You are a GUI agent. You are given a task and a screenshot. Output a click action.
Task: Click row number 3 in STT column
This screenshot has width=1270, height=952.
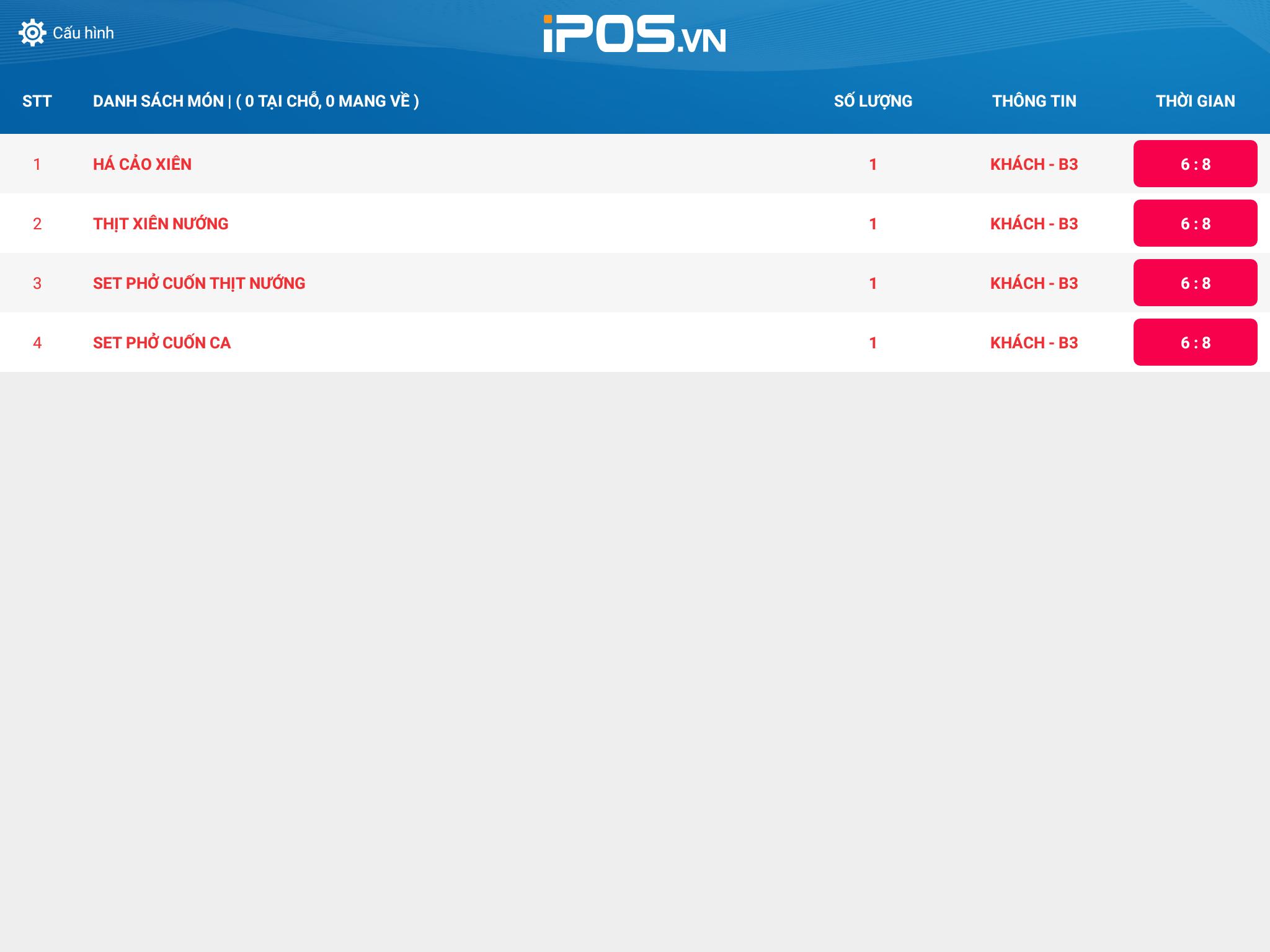coord(37,283)
